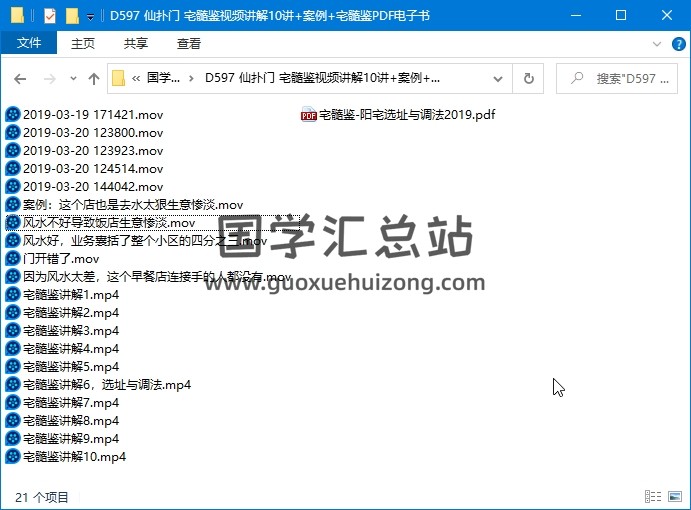This screenshot has width=691, height=510.
Task: Open the recent locations dropdown arrow
Action: coord(71,79)
